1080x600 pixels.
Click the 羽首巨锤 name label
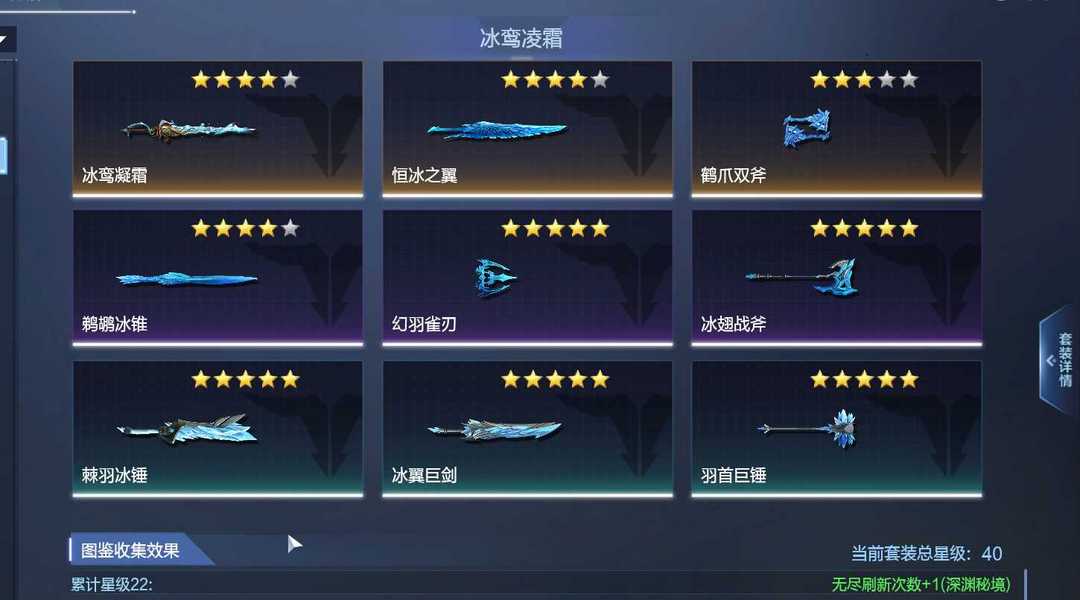[734, 475]
